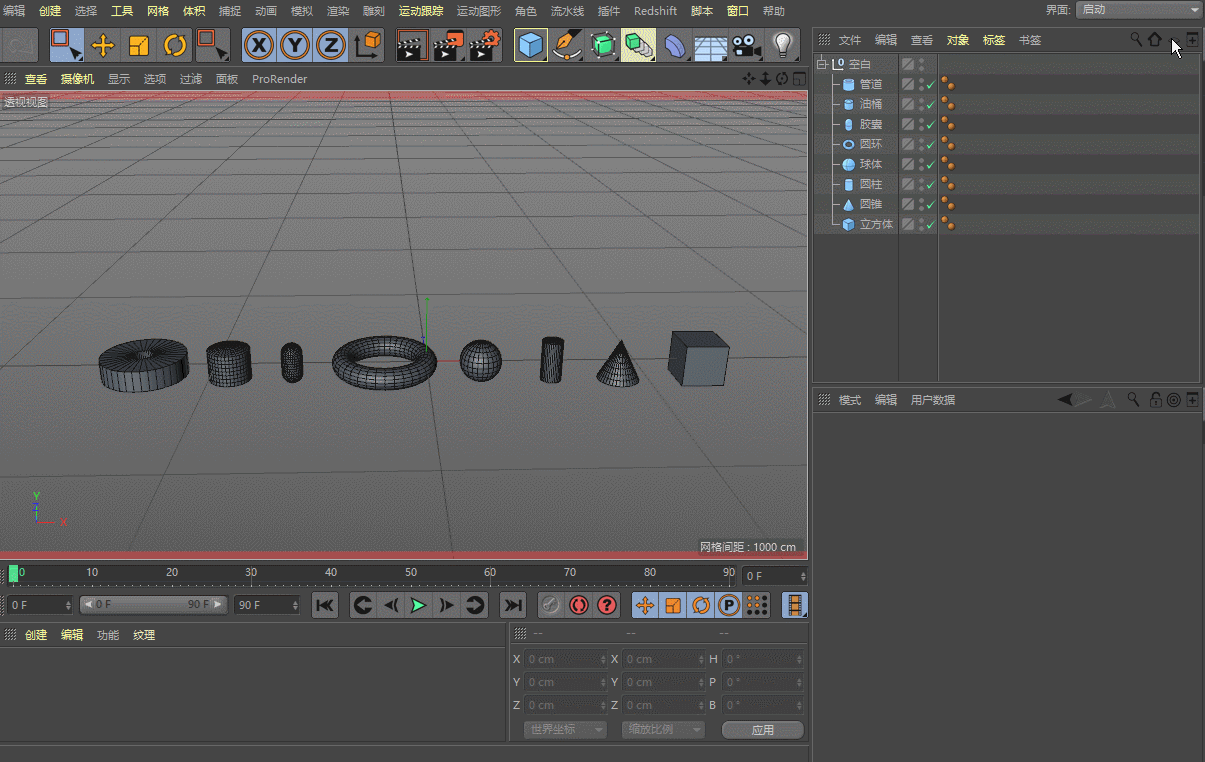Click frame 50 on the timeline ruler
This screenshot has height=762, width=1205.
tap(411, 573)
